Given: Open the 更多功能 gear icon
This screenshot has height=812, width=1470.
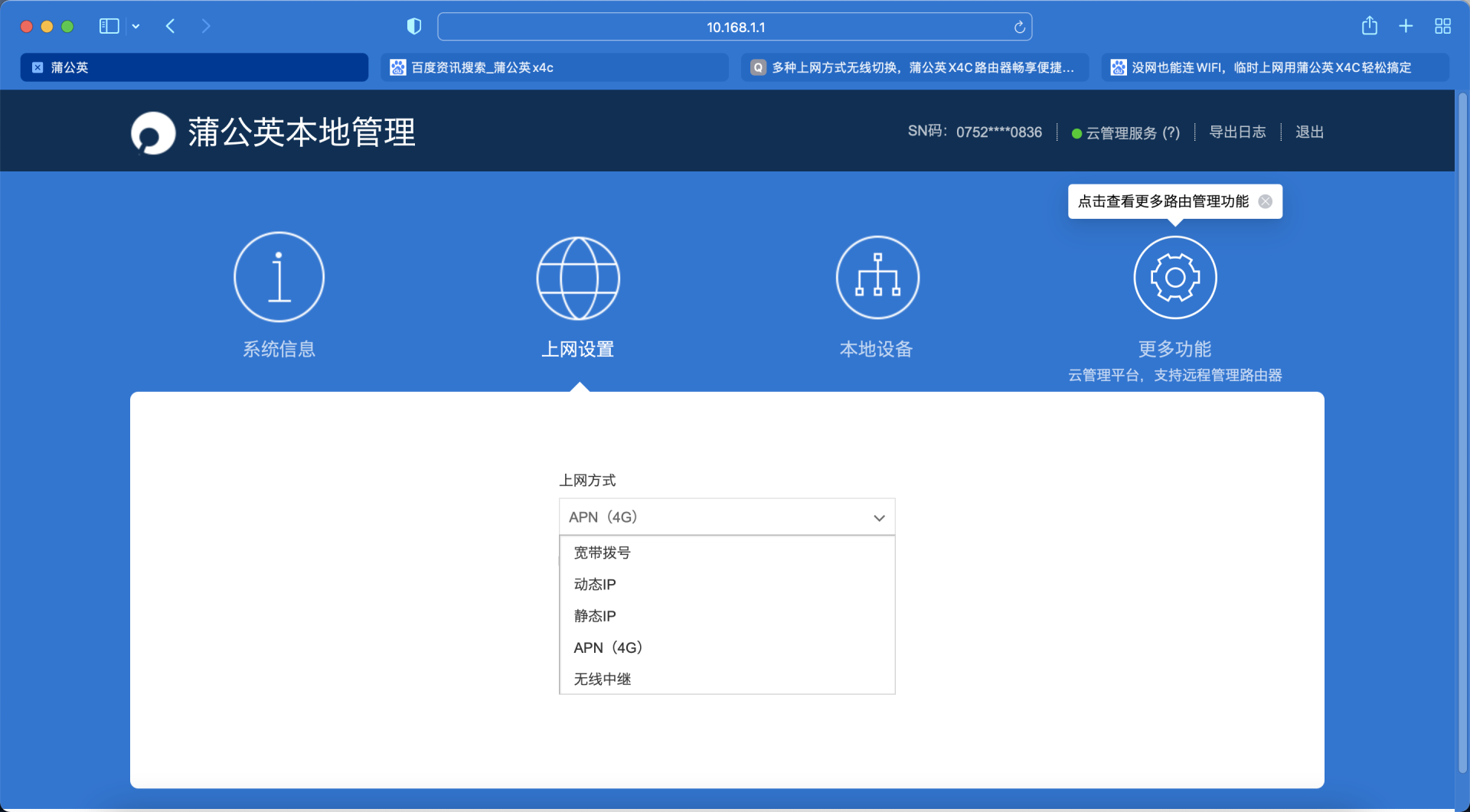Looking at the screenshot, I should [1175, 277].
